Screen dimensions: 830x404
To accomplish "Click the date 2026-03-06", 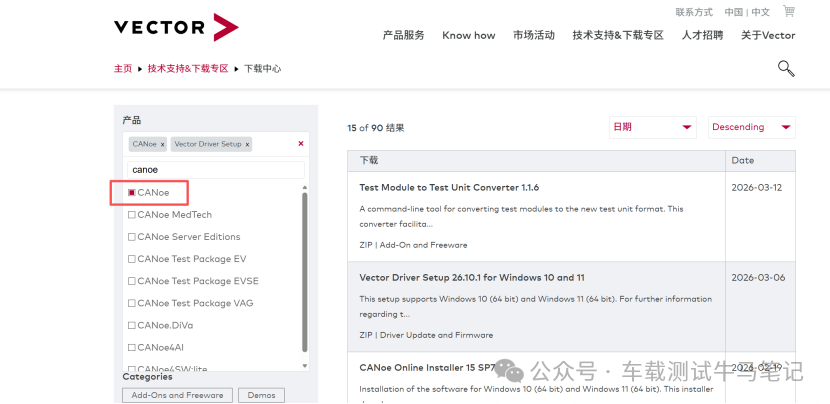I will 758,277.
